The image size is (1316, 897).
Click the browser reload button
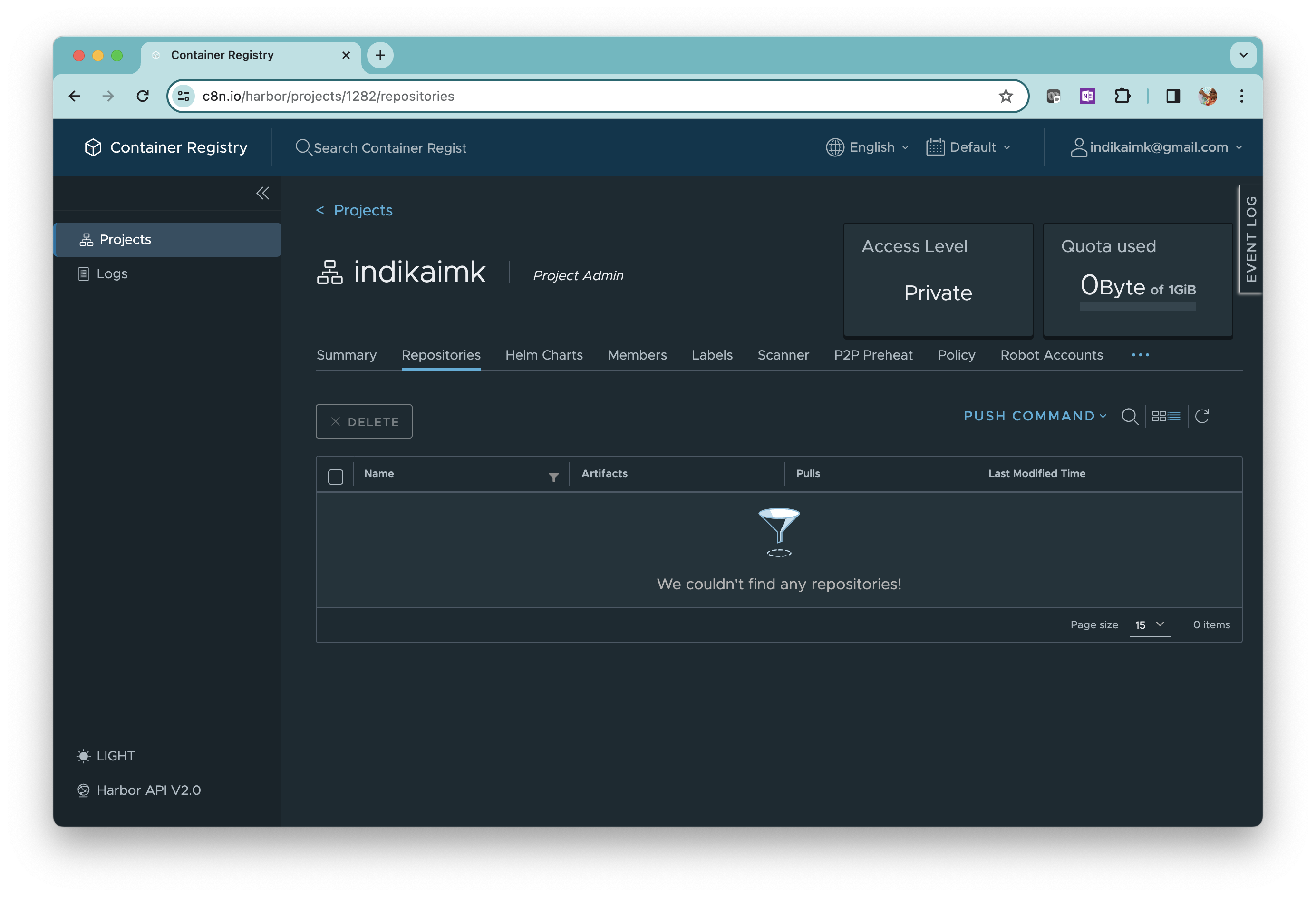pos(143,97)
